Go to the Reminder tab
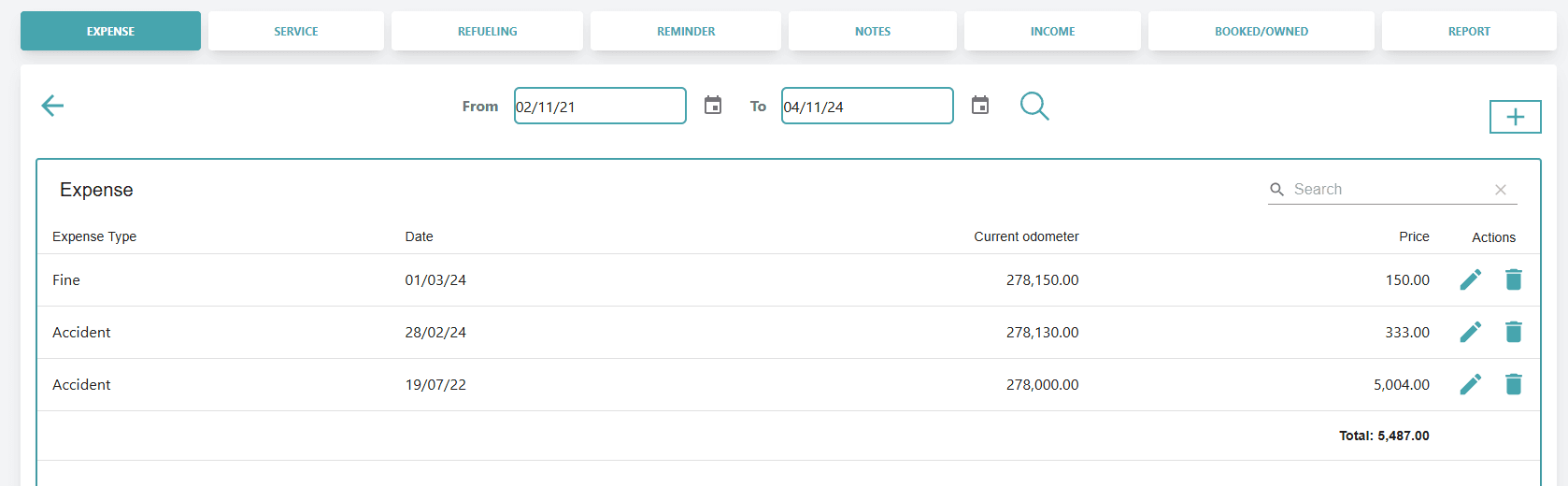This screenshot has width=1568, height=486. pyautogui.click(x=686, y=31)
